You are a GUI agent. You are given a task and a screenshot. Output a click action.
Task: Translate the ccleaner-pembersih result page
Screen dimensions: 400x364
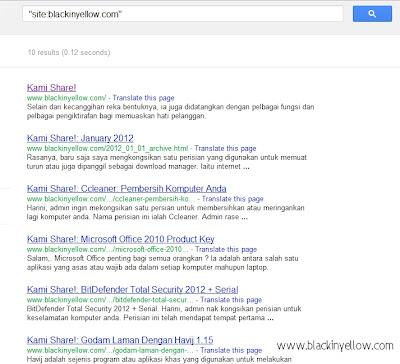pos(233,199)
